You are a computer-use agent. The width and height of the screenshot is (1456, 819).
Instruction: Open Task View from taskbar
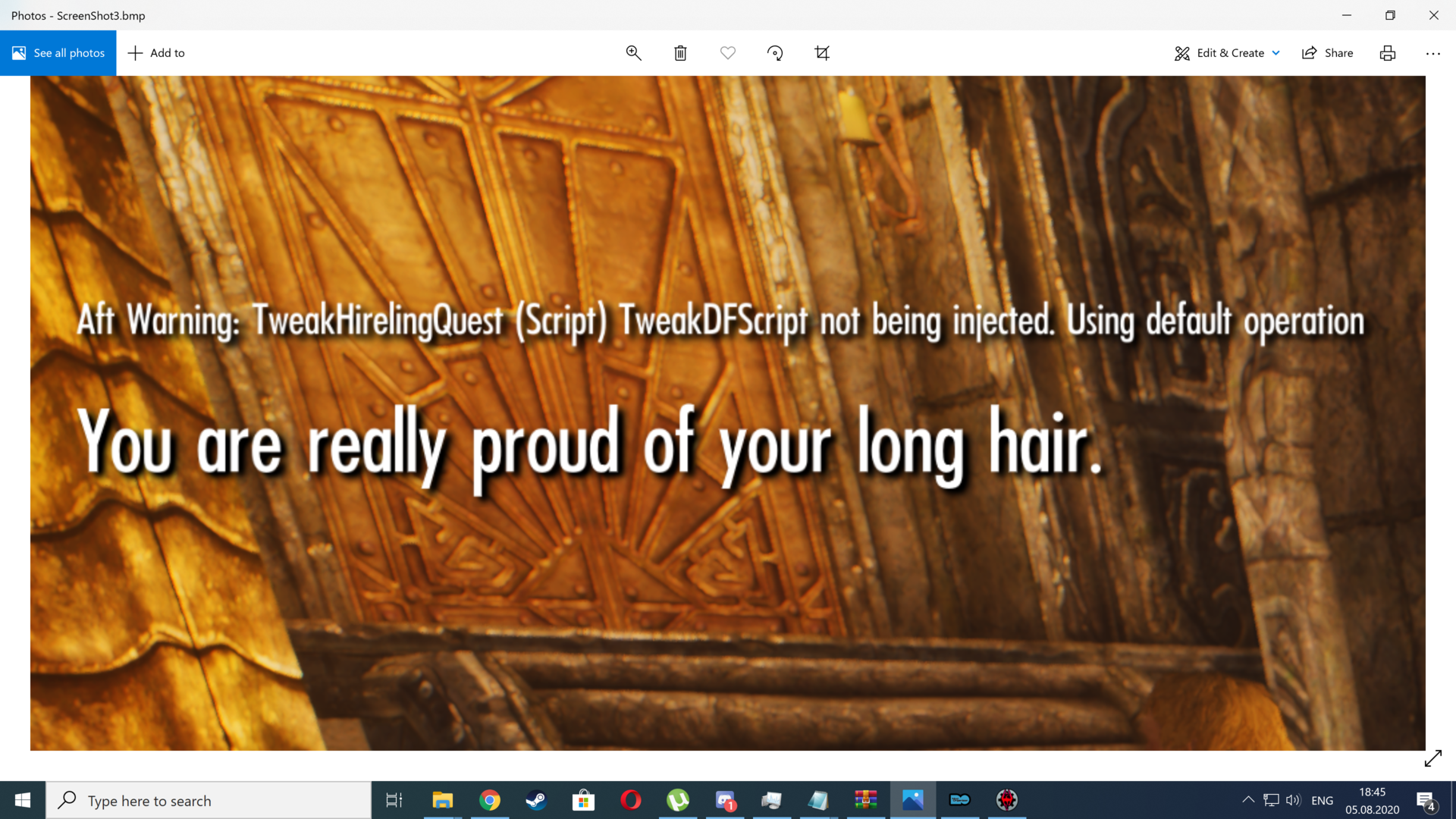(394, 800)
